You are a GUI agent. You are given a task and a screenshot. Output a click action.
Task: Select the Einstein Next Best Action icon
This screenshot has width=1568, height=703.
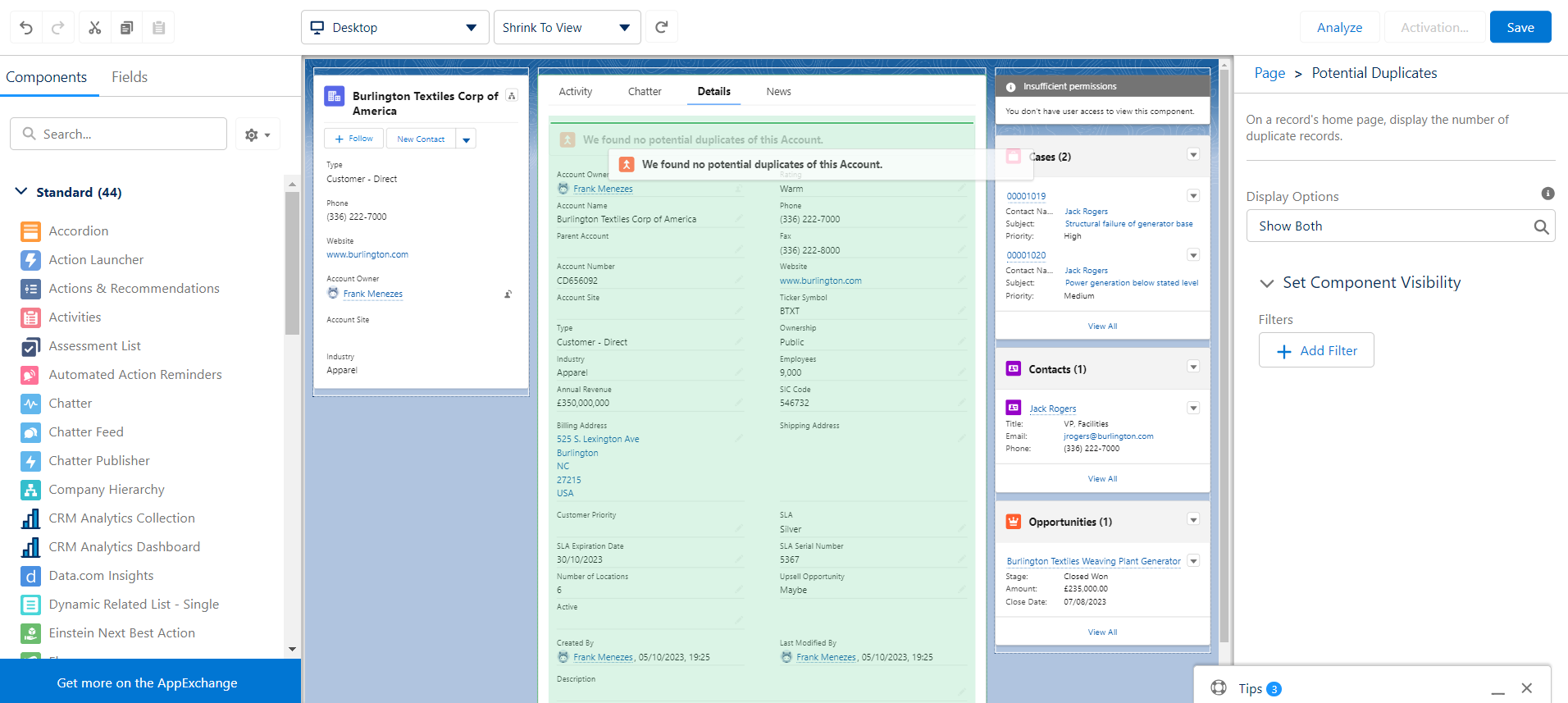(30, 633)
